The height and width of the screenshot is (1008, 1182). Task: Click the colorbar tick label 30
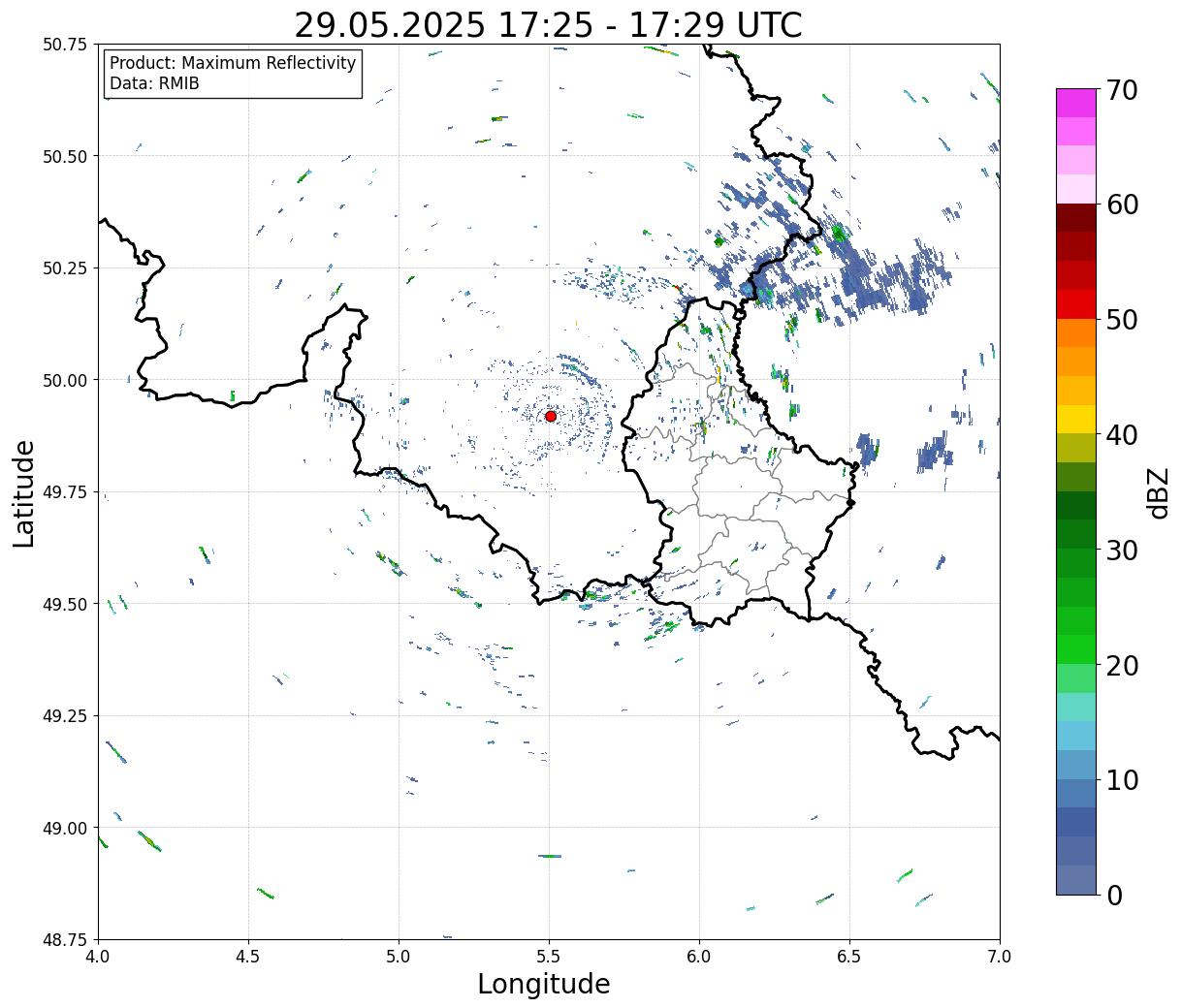(1121, 550)
